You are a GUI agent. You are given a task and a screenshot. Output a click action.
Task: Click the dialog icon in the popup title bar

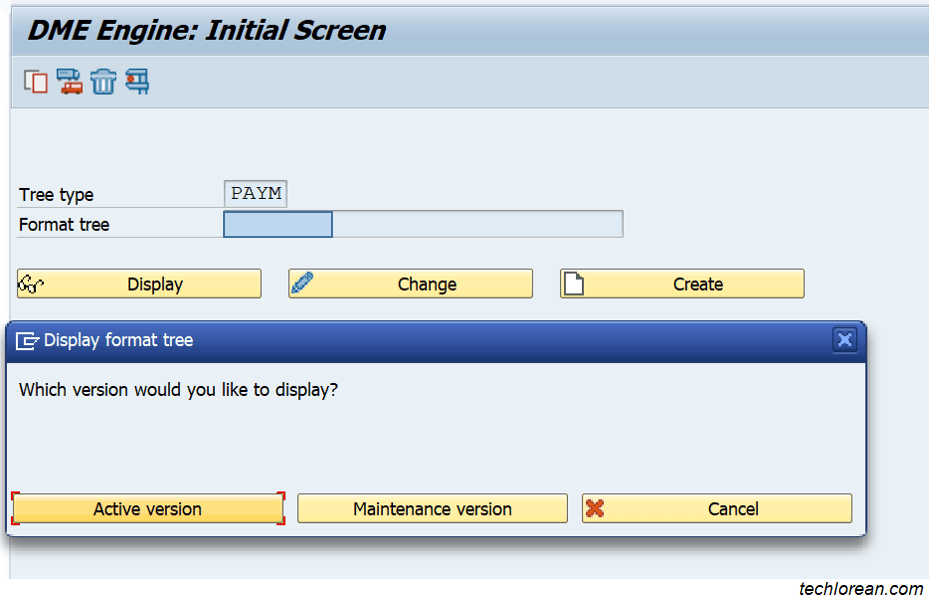pos(29,340)
